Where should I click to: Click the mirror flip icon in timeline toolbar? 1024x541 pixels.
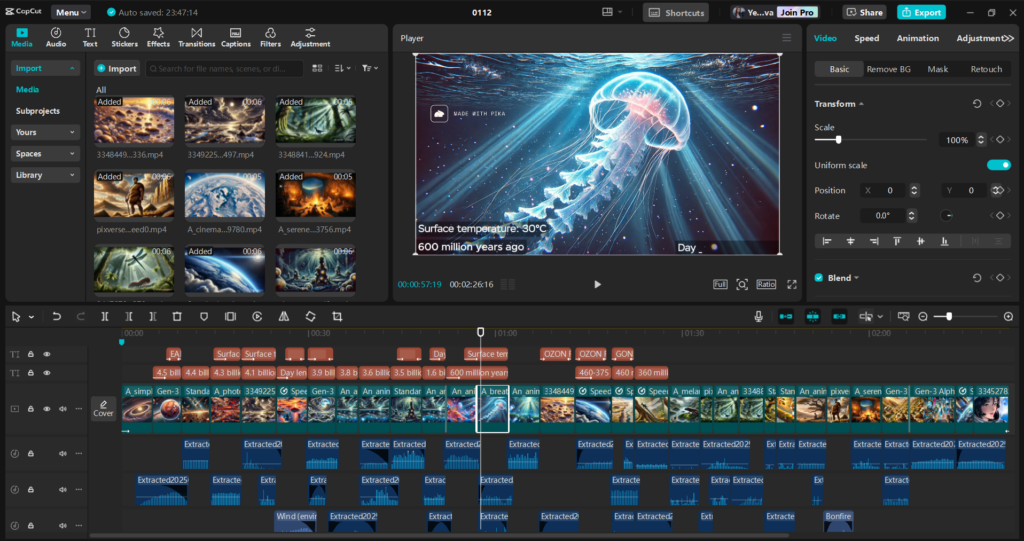(x=283, y=316)
